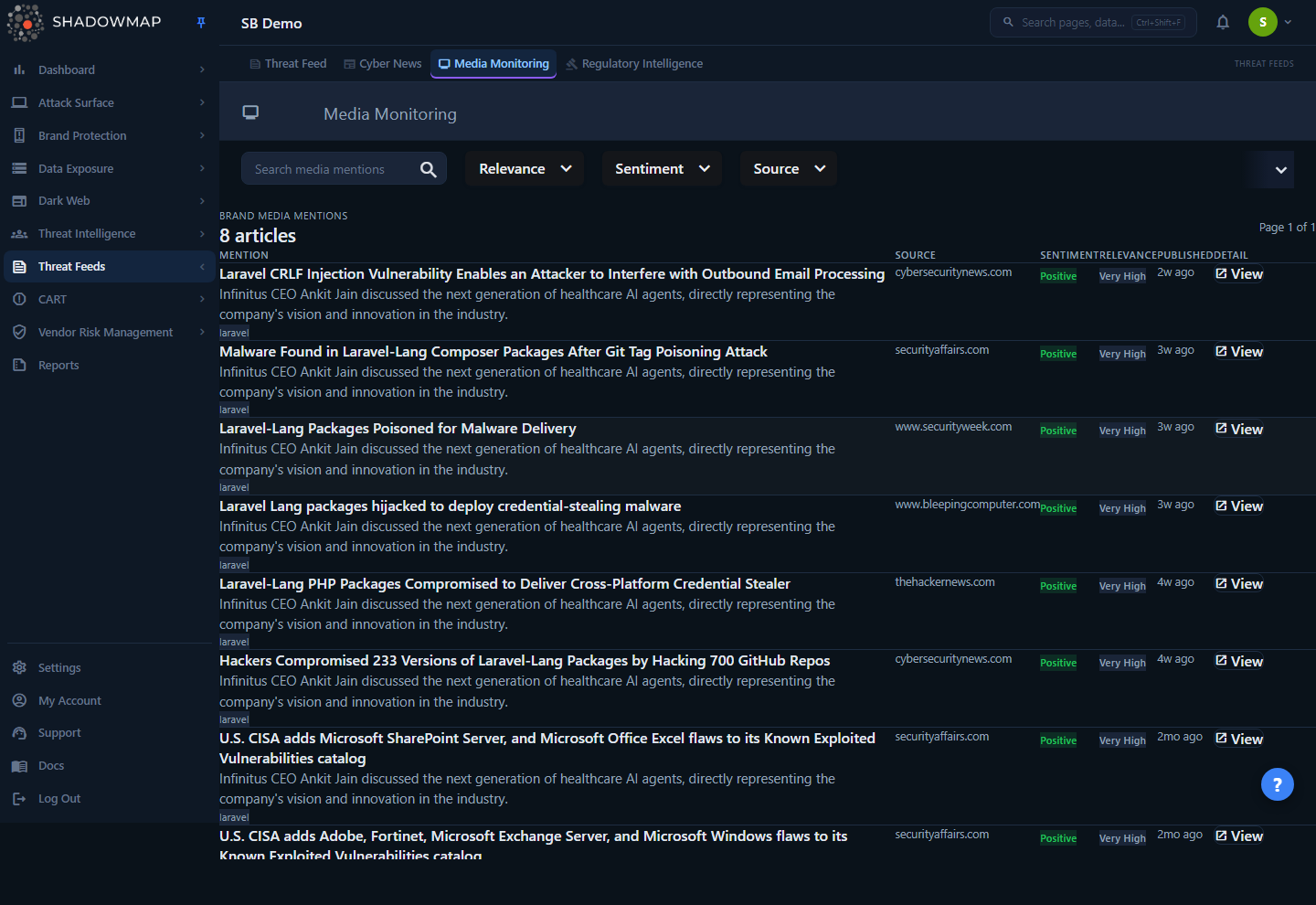Click the Brand Protection icon
Image resolution: width=1316 pixels, height=905 pixels.
pyautogui.click(x=19, y=135)
